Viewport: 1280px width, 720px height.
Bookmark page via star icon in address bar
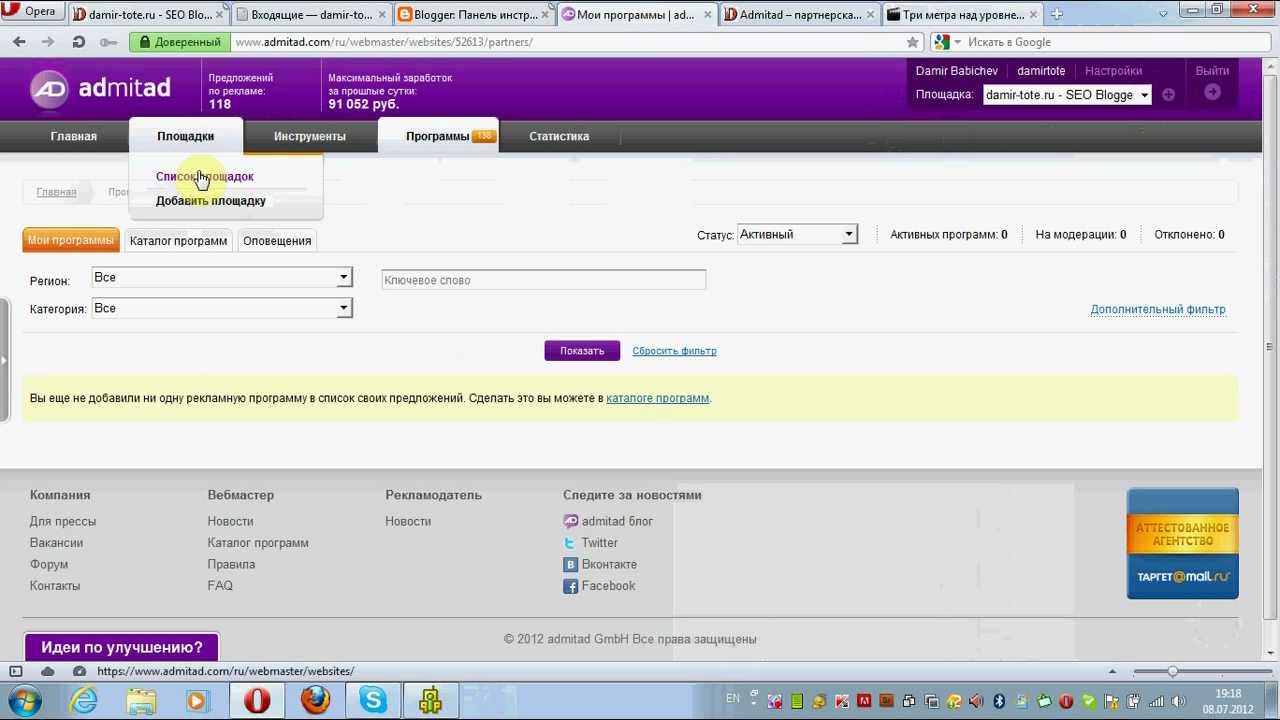coord(912,42)
